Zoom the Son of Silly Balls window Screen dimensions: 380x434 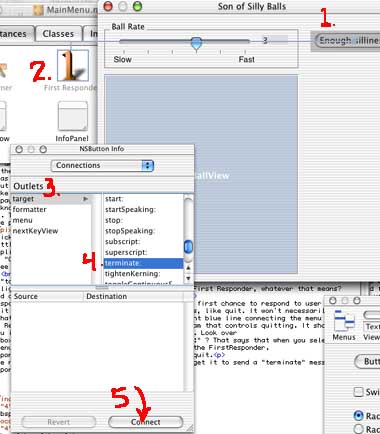(x=137, y=6)
